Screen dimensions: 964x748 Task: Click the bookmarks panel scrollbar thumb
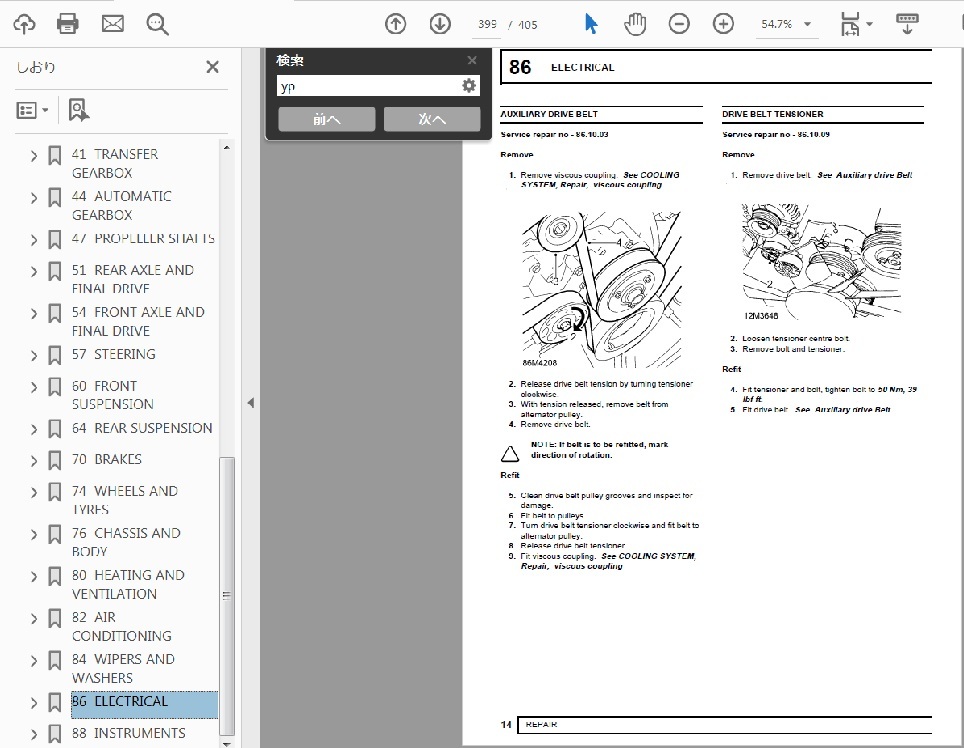(x=227, y=596)
